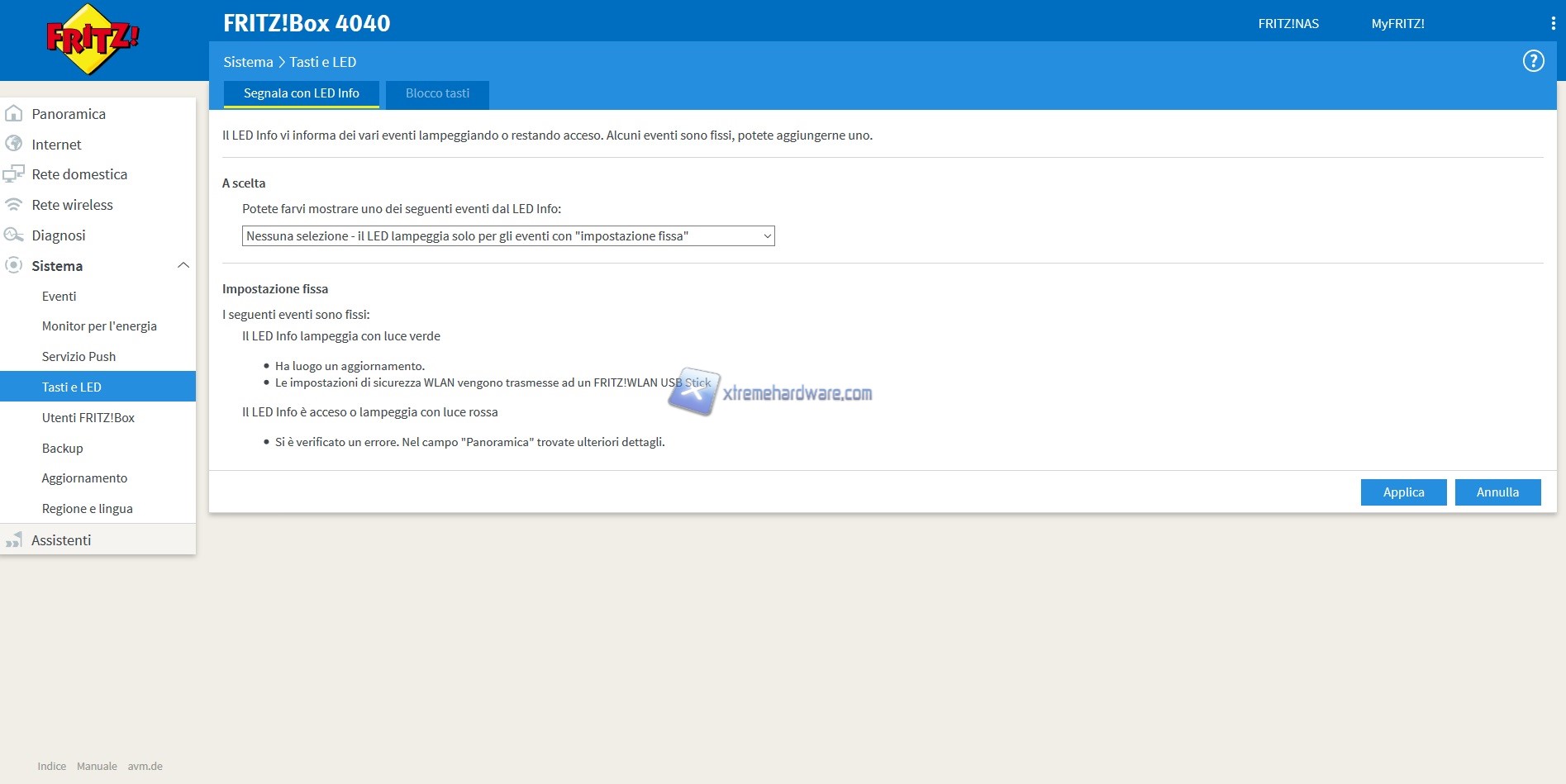Open the three-dot options menu
Viewport: 1566px width, 784px height.
(1553, 24)
